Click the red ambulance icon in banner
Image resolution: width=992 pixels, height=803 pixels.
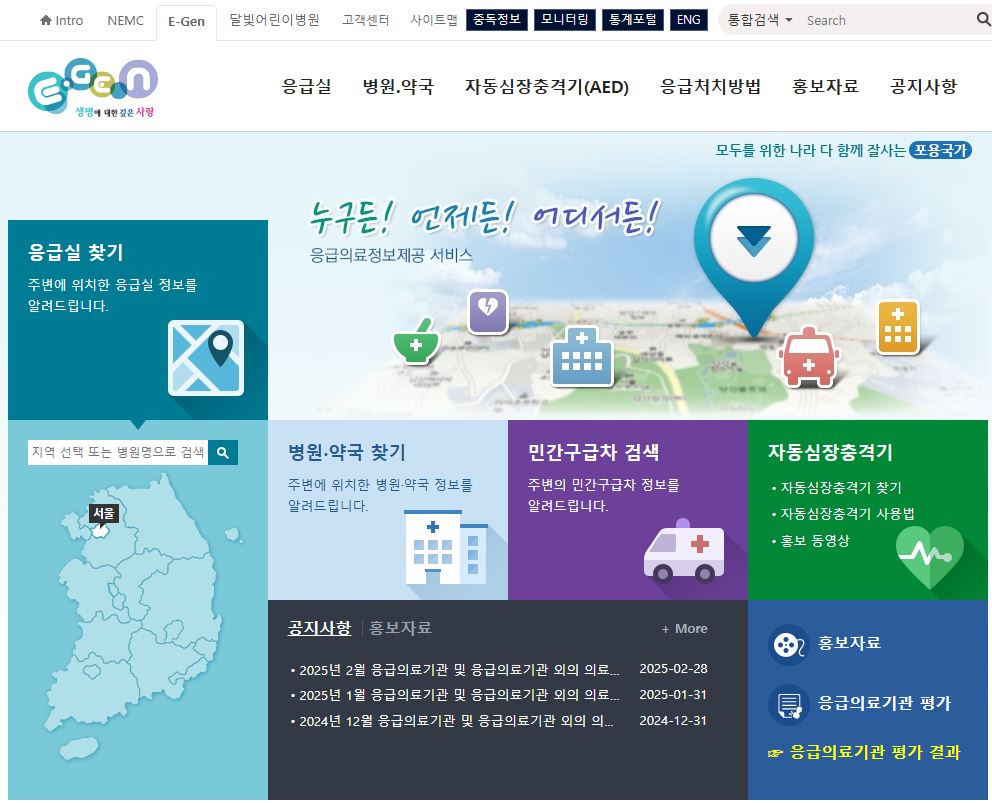click(x=809, y=358)
